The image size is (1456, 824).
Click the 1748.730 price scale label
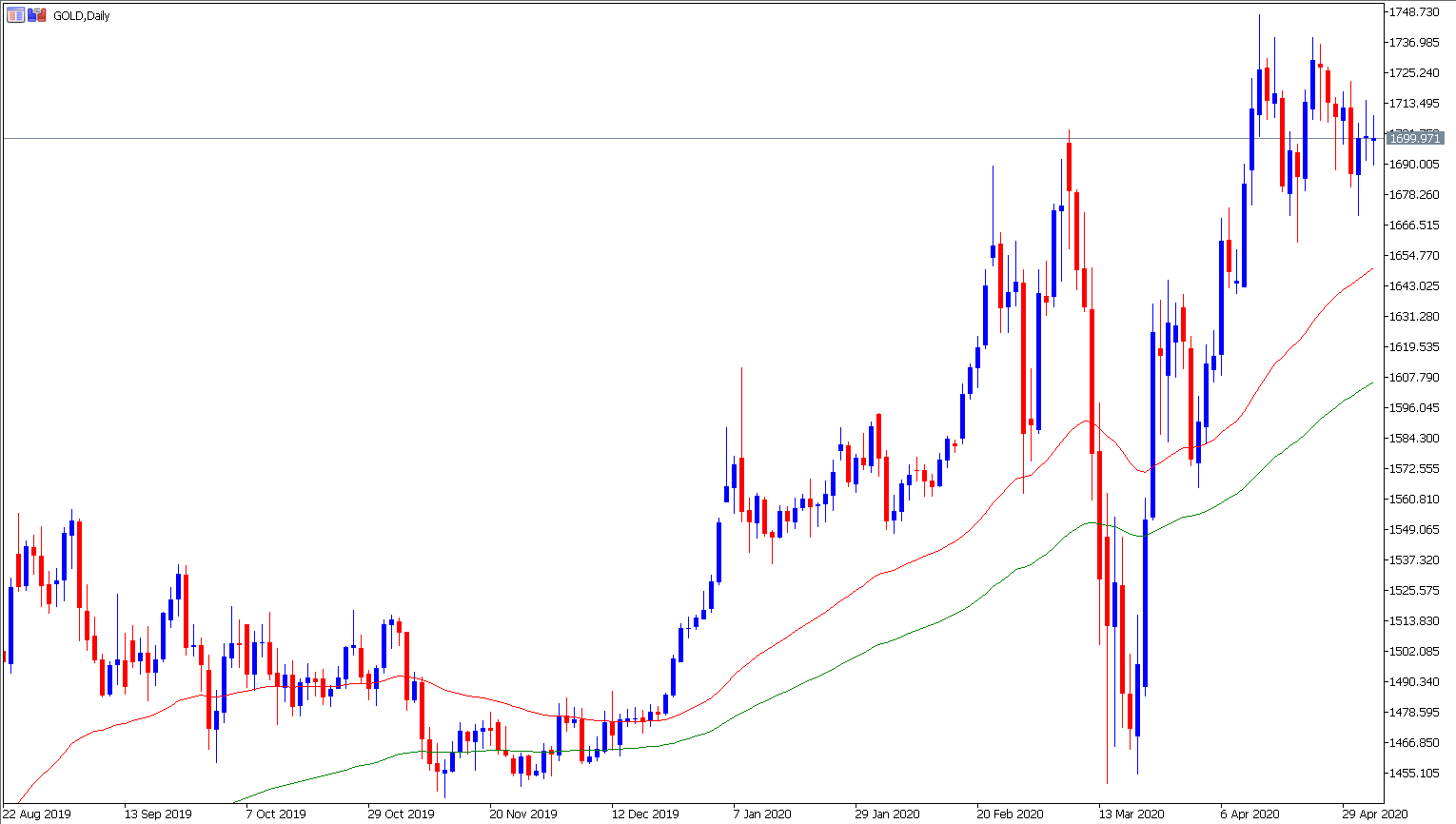[x=1414, y=12]
